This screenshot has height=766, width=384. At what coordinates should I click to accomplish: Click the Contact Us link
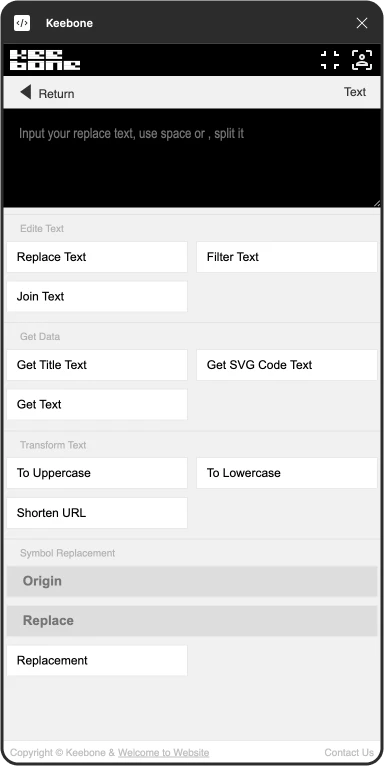(x=349, y=753)
